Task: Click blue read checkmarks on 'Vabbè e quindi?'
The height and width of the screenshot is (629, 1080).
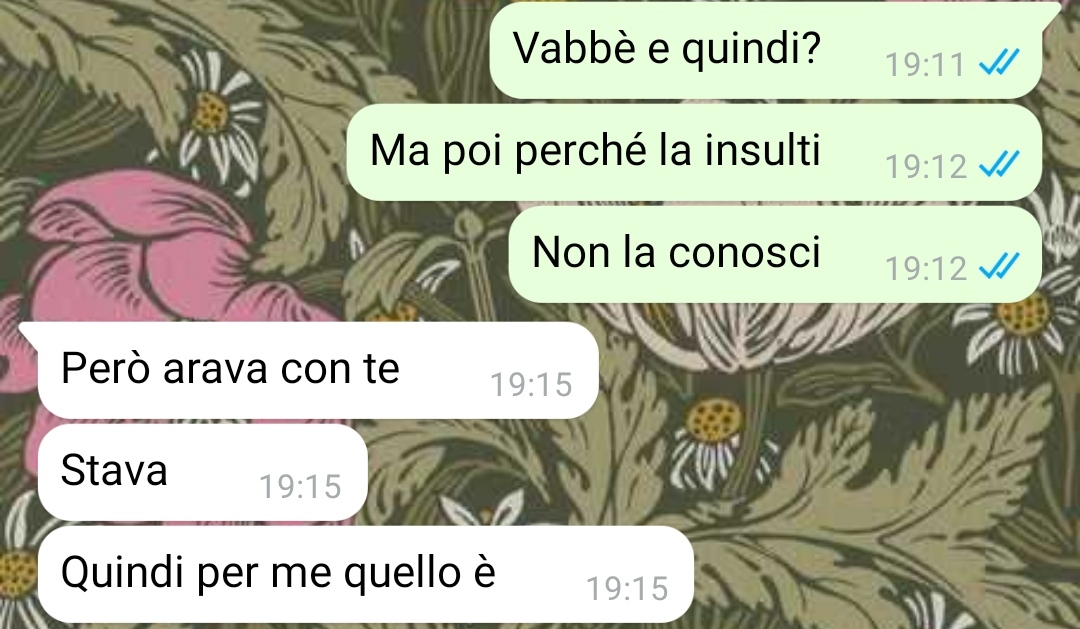Action: pos(999,63)
